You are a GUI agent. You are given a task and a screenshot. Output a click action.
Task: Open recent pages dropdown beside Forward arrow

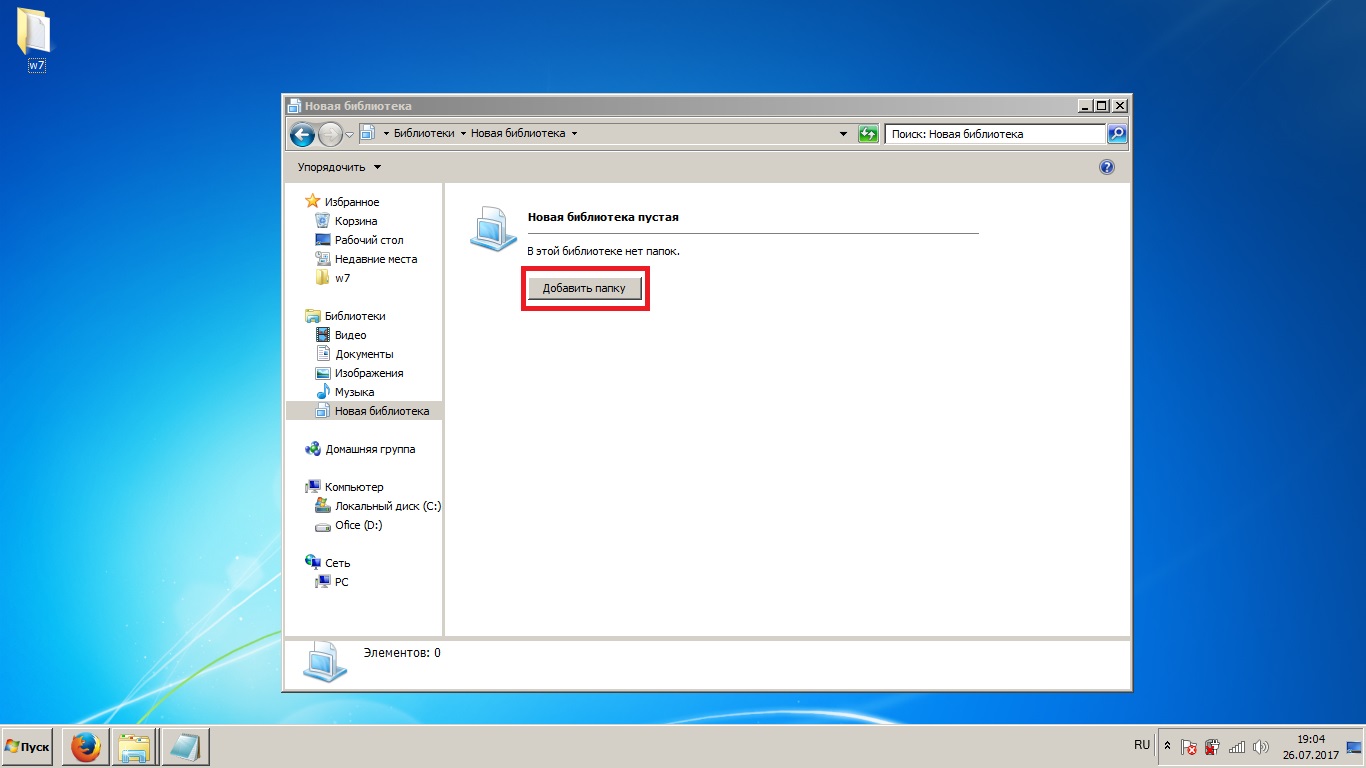click(x=350, y=134)
